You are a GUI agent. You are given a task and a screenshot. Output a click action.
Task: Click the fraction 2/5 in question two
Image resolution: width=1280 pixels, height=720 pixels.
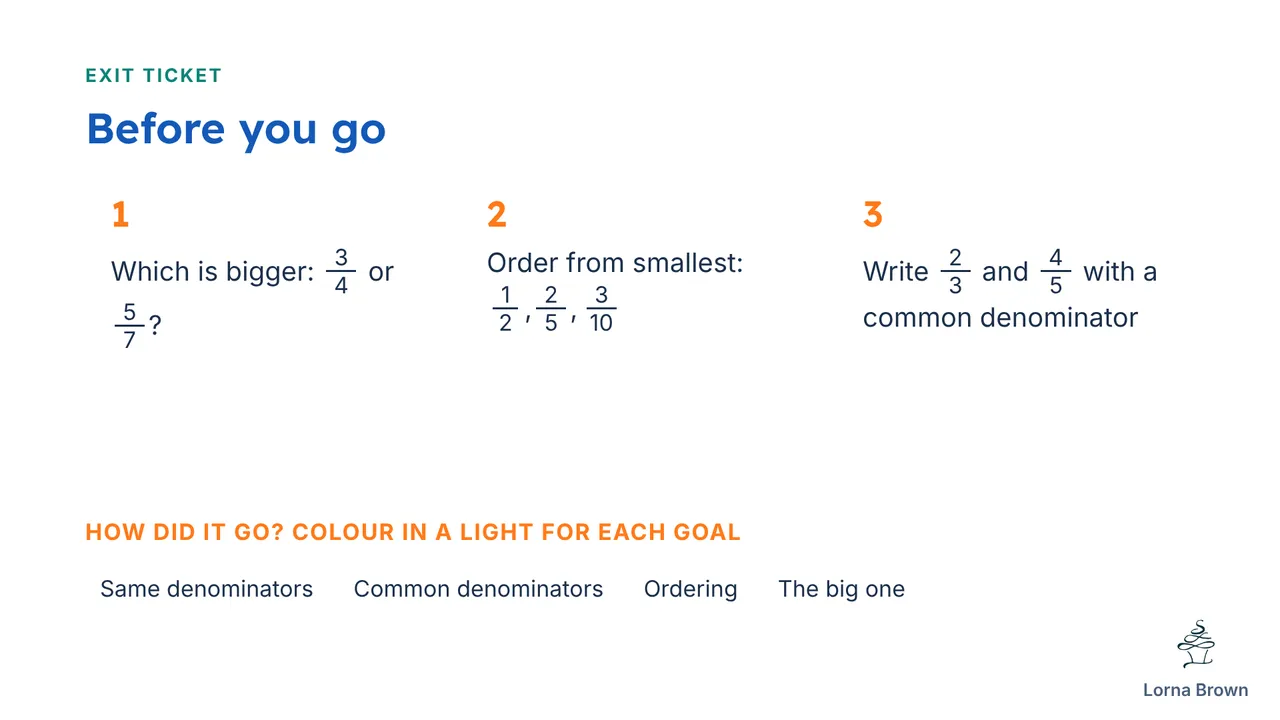click(551, 309)
